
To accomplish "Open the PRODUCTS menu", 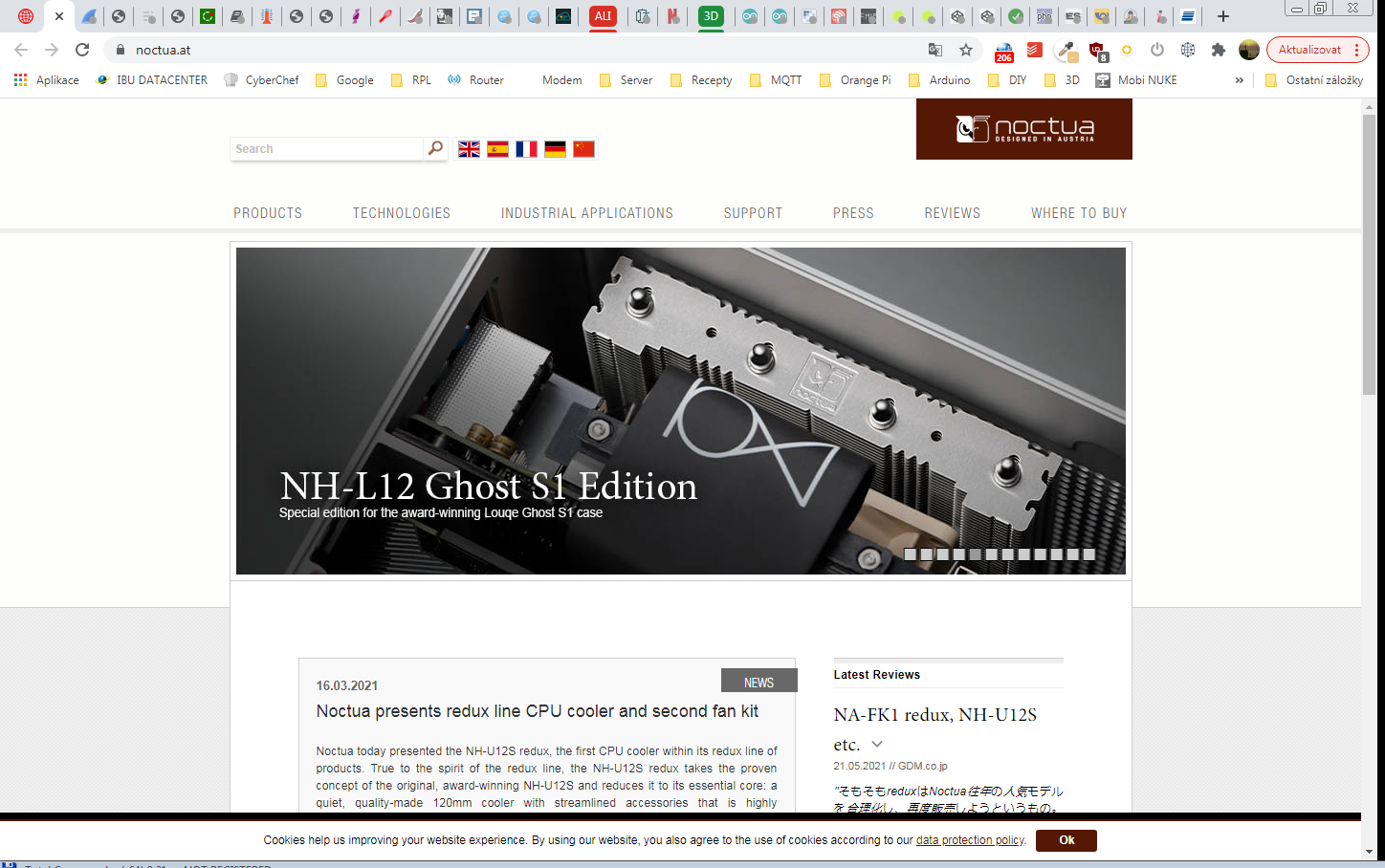I will 268,213.
